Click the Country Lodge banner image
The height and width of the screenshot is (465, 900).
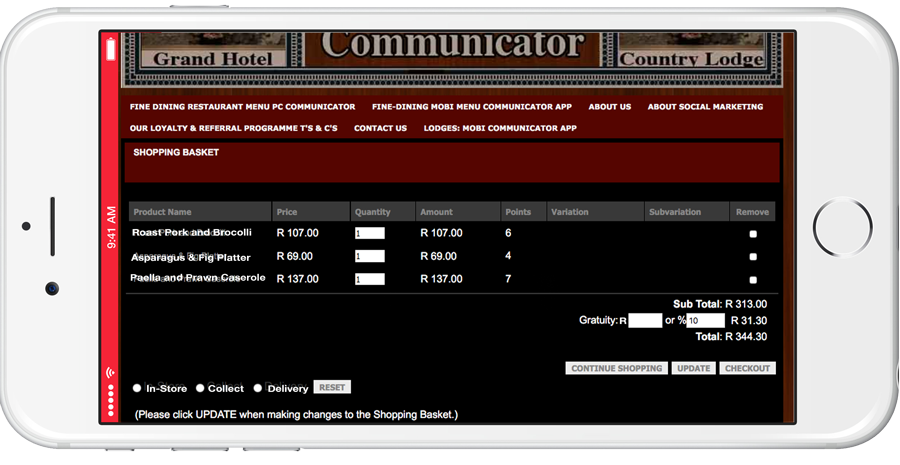click(x=692, y=51)
